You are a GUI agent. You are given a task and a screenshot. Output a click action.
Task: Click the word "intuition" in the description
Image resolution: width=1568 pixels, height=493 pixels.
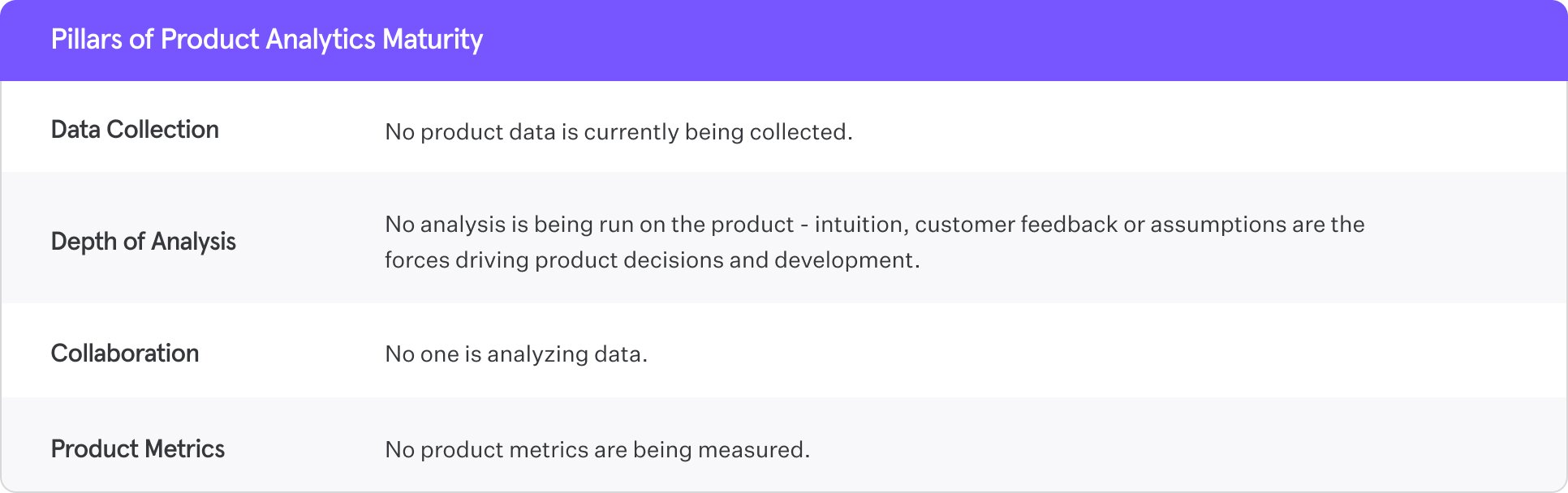(x=859, y=225)
